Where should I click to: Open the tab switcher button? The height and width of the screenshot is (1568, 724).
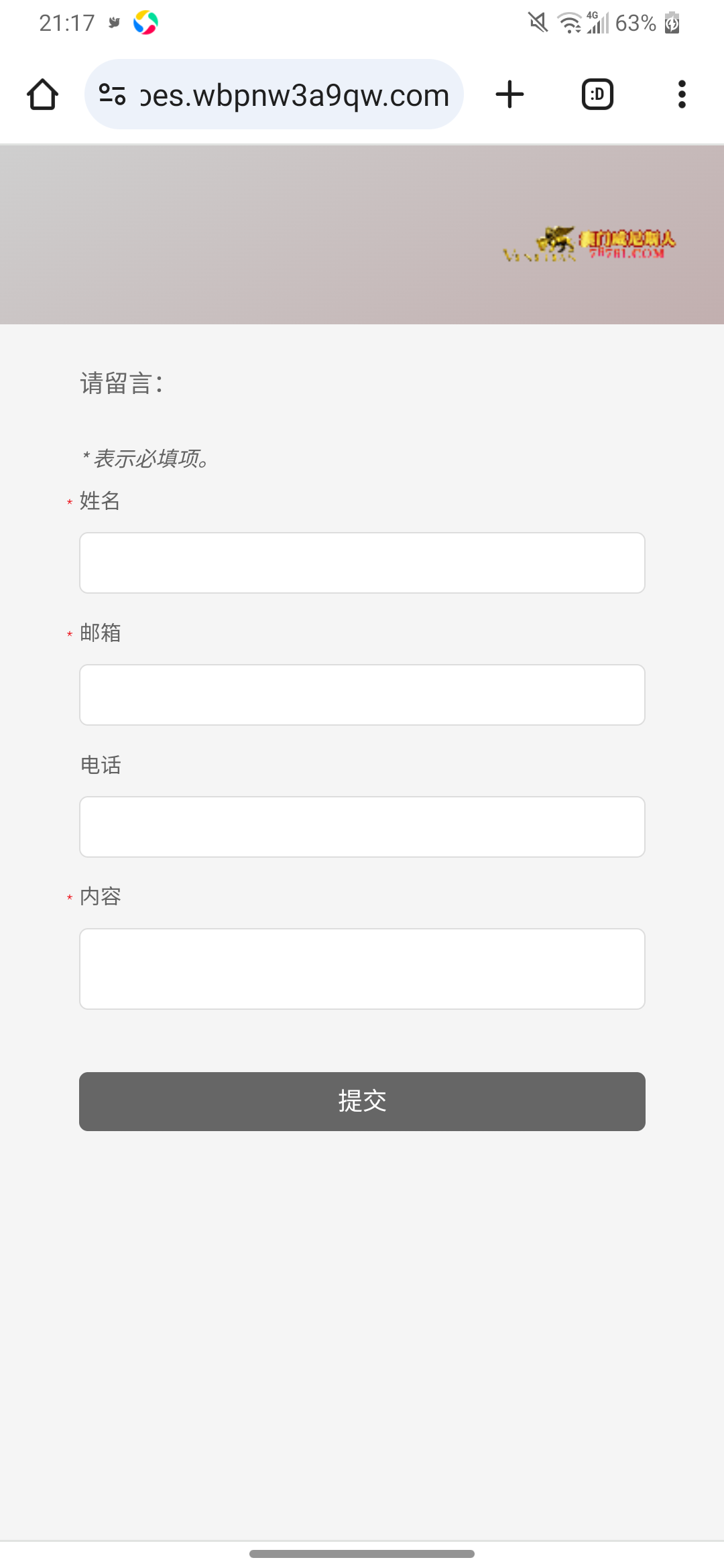(x=597, y=94)
